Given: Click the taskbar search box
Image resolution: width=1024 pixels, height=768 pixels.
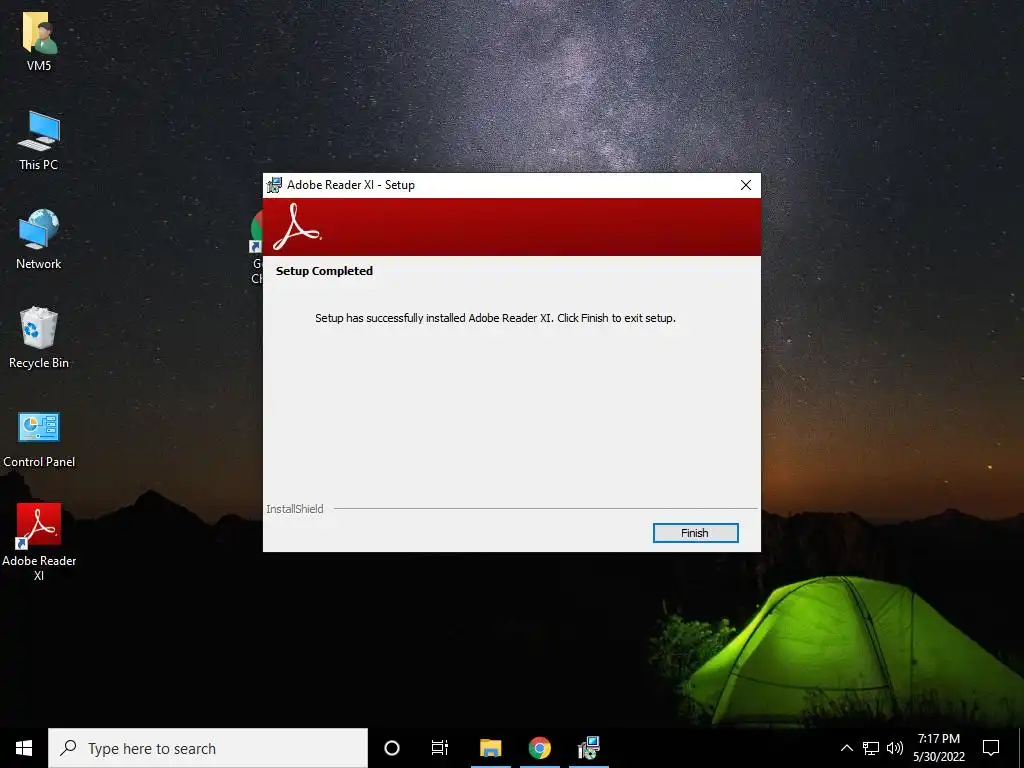Looking at the screenshot, I should 208,748.
